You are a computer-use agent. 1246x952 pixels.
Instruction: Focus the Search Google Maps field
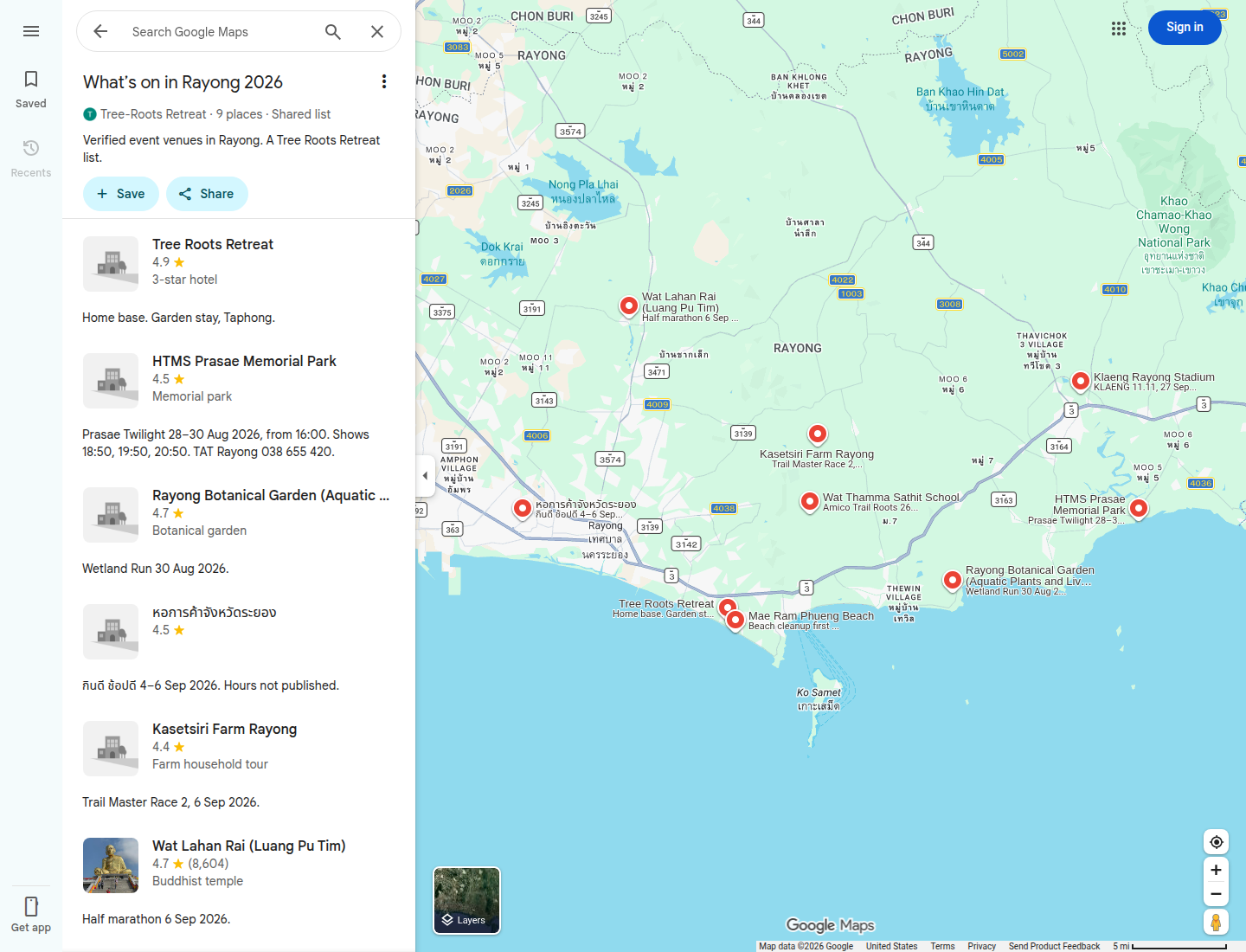pyautogui.click(x=221, y=32)
